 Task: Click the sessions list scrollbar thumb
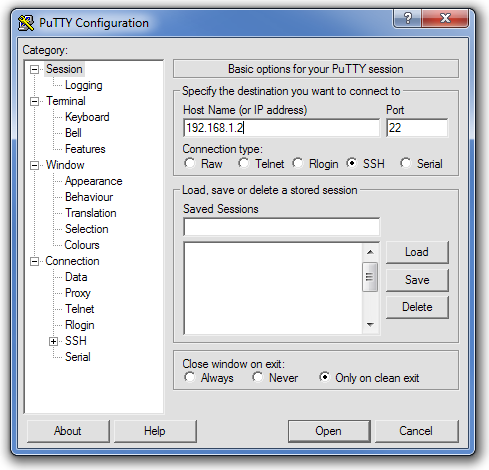tap(370, 277)
